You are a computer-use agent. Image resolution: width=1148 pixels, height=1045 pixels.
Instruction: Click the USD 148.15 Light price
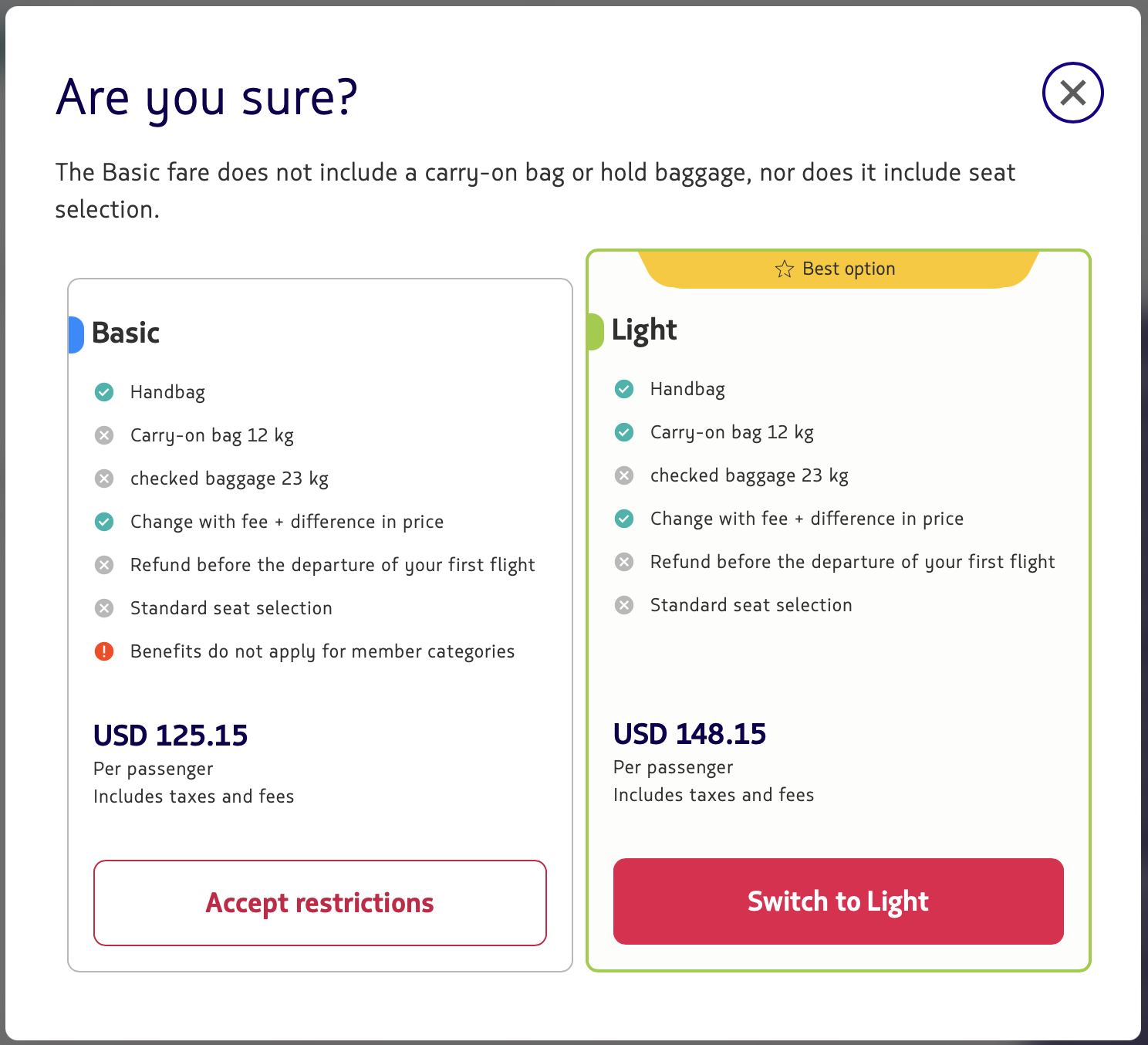click(x=690, y=734)
